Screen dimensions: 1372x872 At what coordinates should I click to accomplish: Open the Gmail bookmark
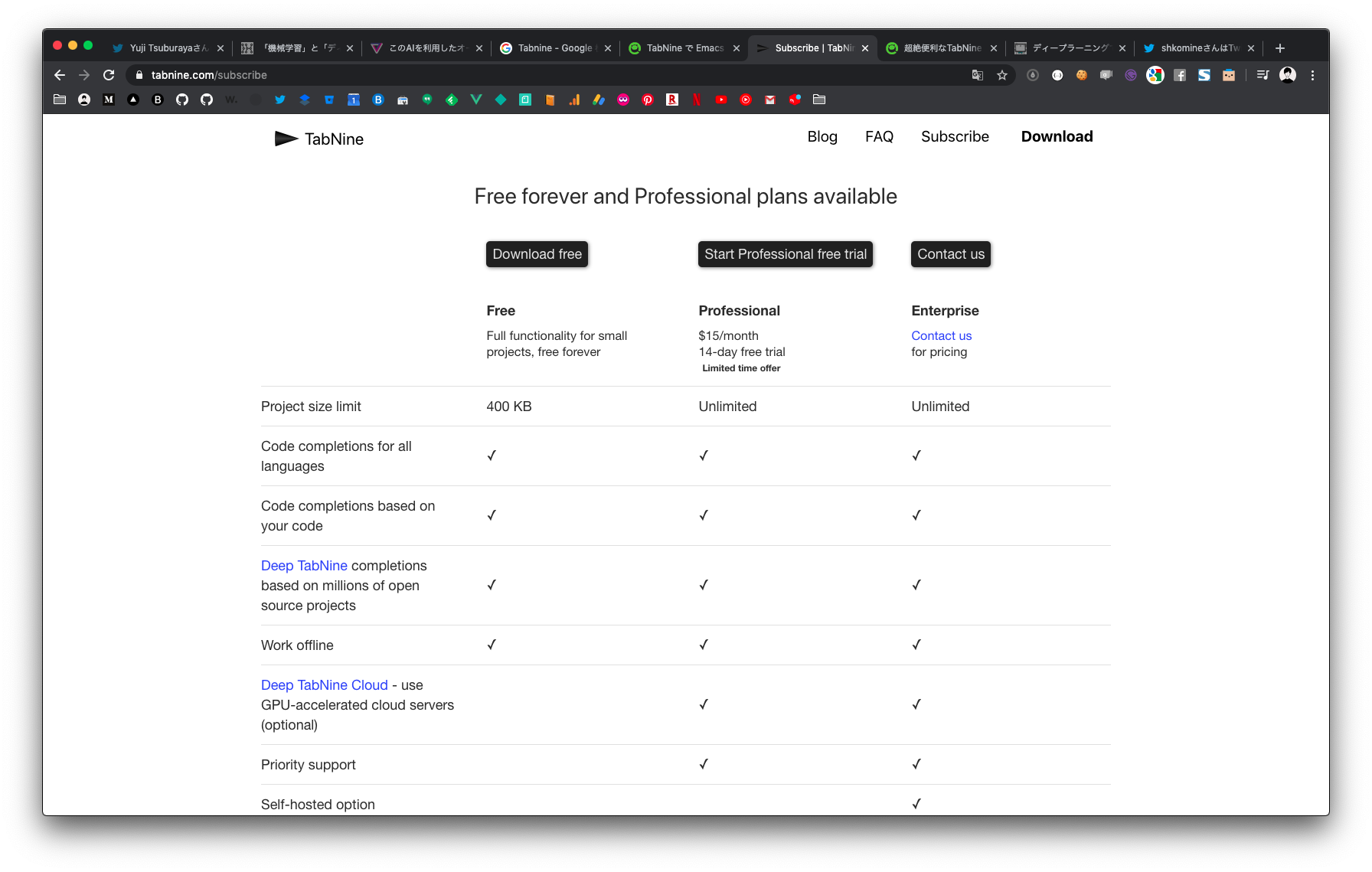click(x=770, y=100)
